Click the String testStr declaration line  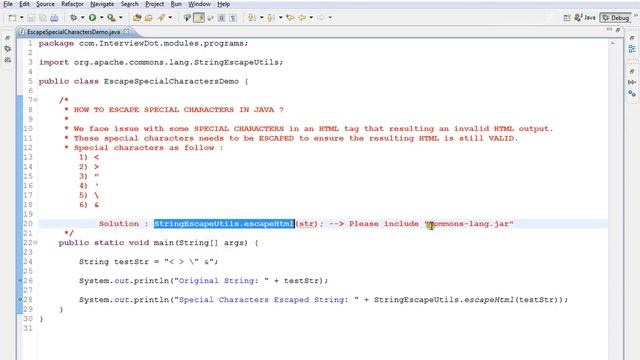pos(149,262)
